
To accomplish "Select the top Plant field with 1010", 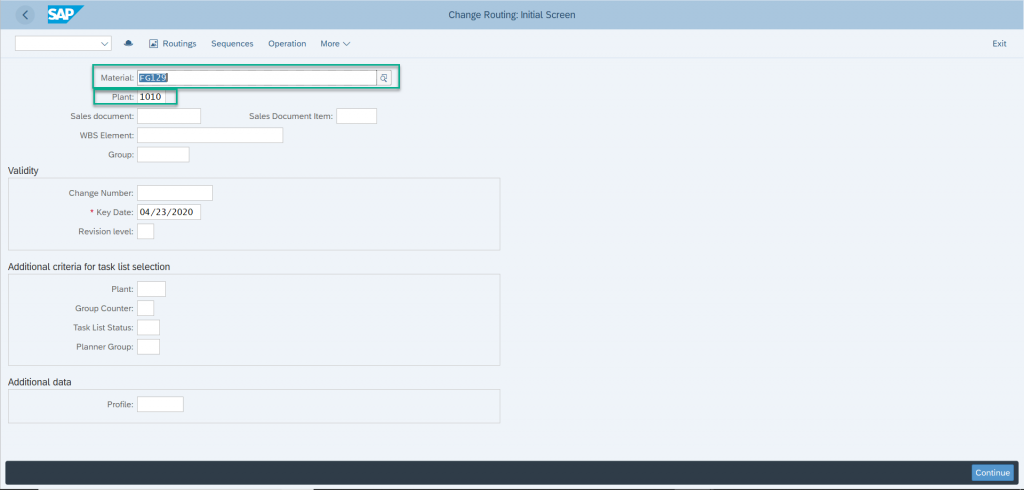I will pyautogui.click(x=151, y=97).
